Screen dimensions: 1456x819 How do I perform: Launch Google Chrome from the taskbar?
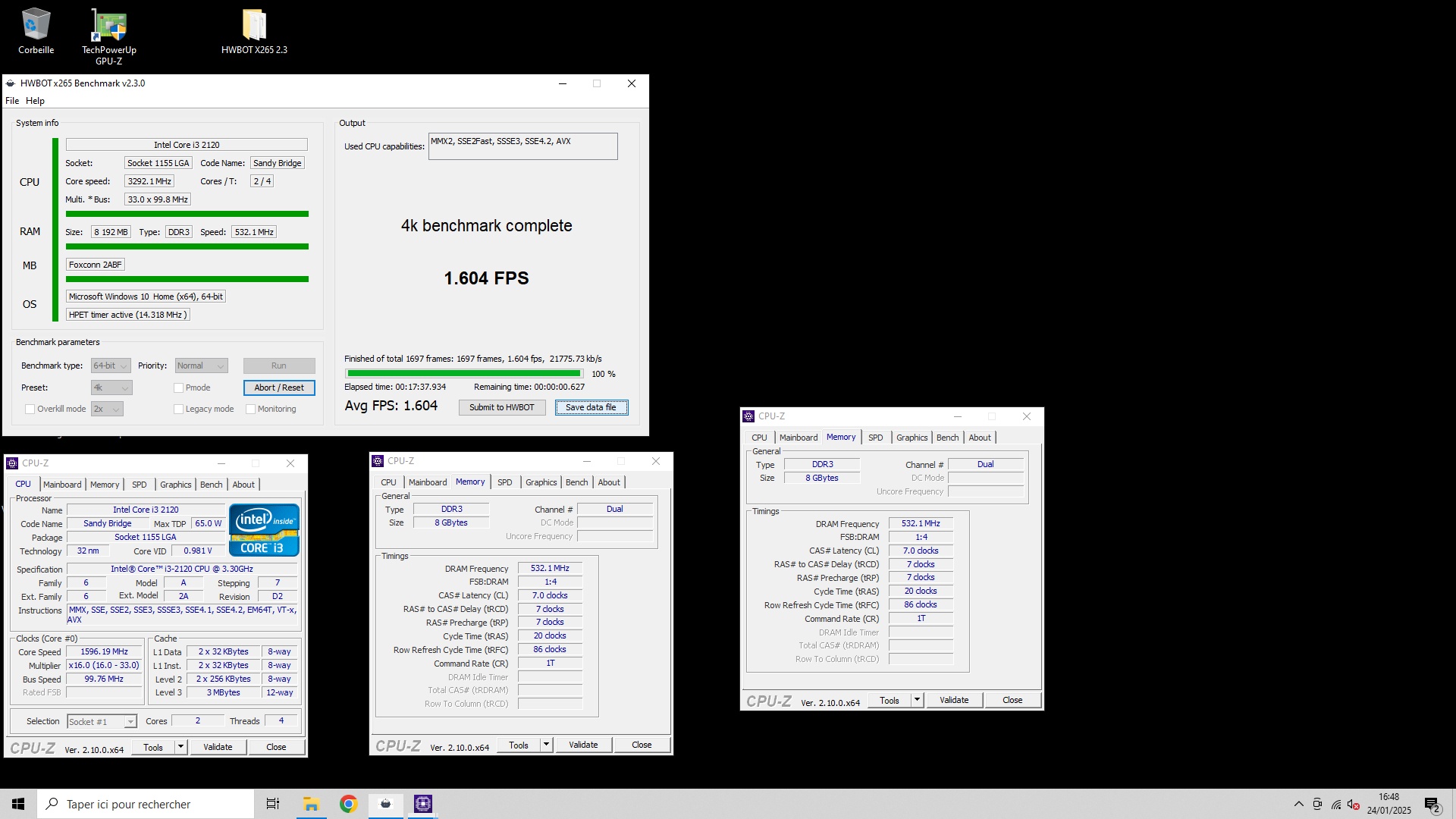[348, 804]
